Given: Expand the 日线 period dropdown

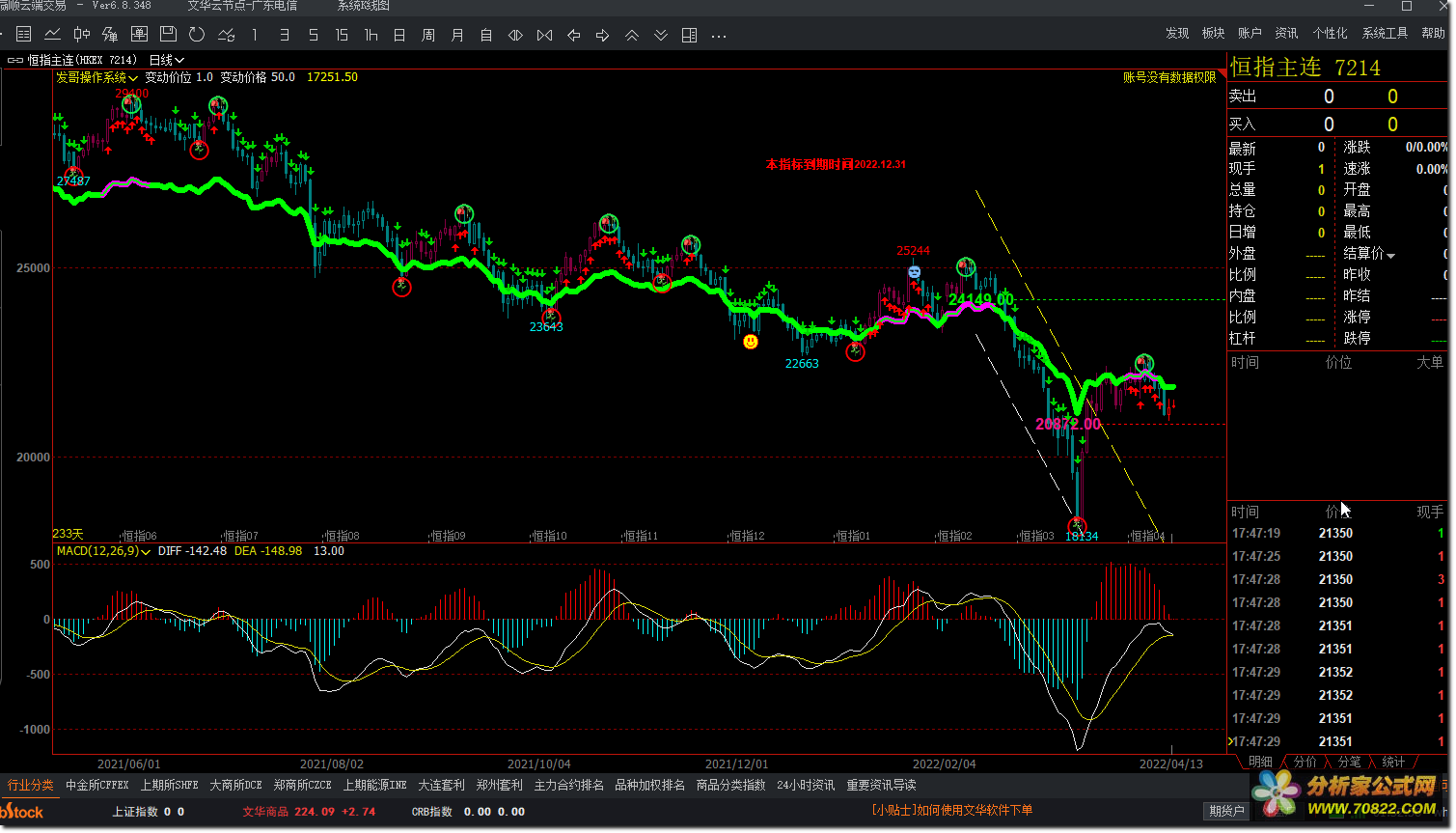Looking at the screenshot, I should click(x=166, y=60).
